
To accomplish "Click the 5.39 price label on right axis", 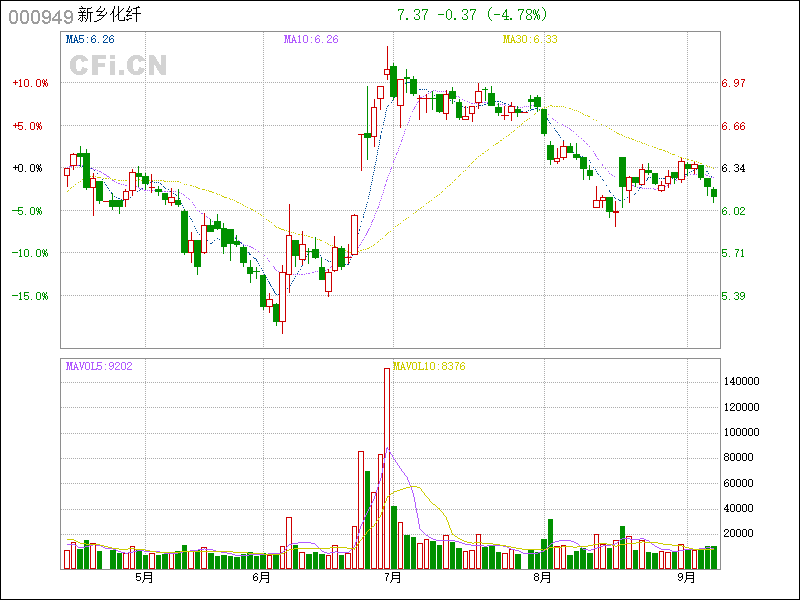I will point(734,296).
